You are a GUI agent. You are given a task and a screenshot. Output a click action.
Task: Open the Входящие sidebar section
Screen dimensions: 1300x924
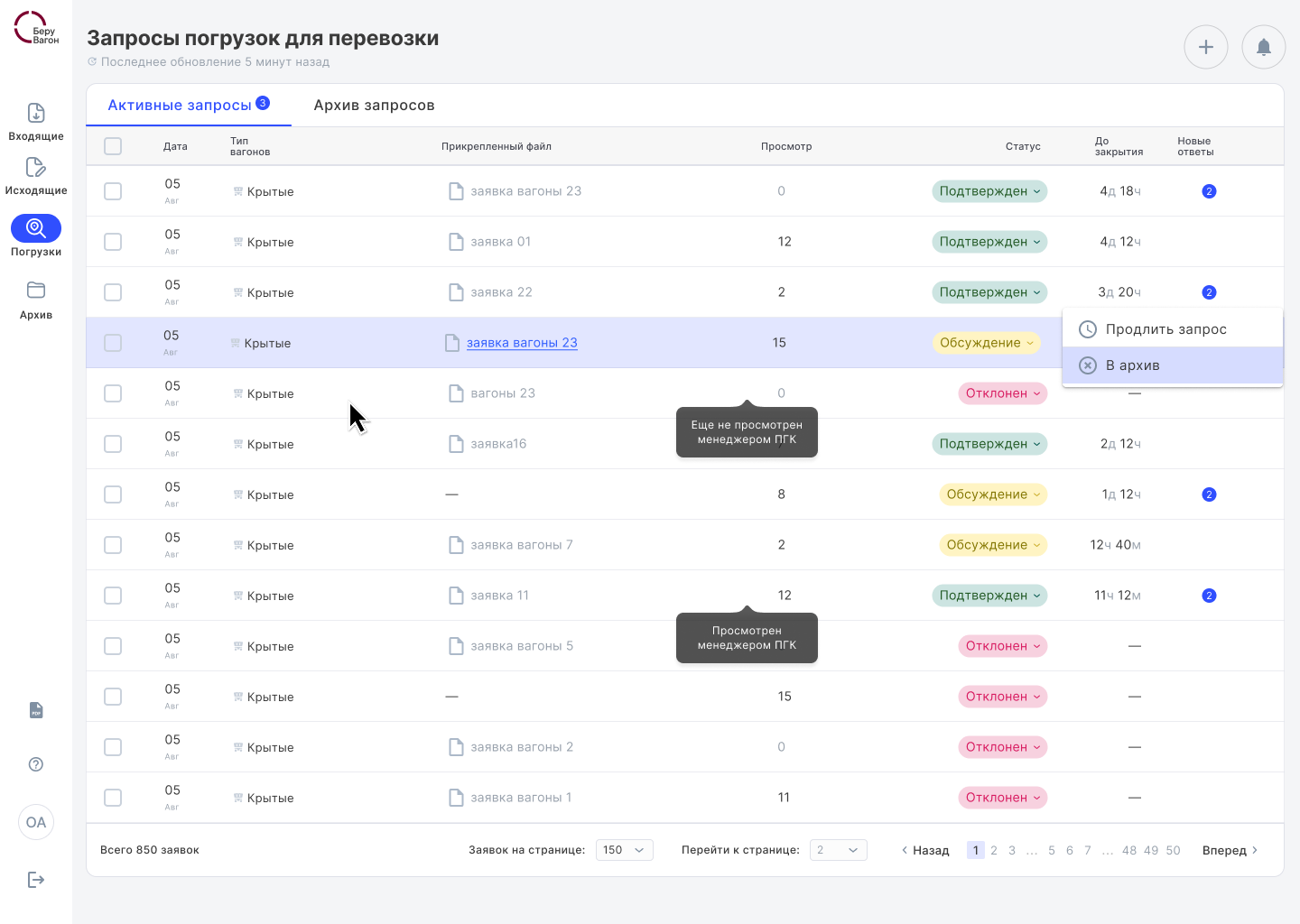[x=36, y=122]
